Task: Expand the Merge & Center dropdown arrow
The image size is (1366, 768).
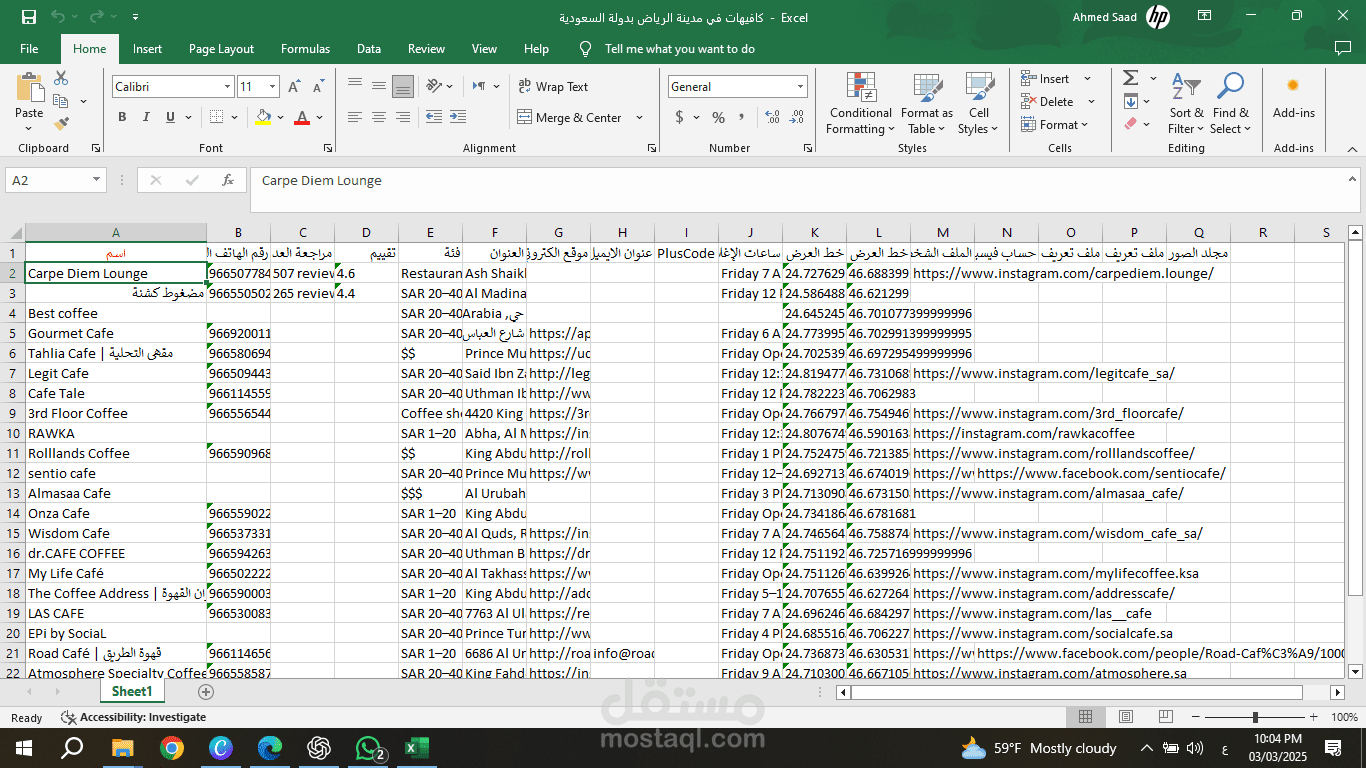Action: 640,117
